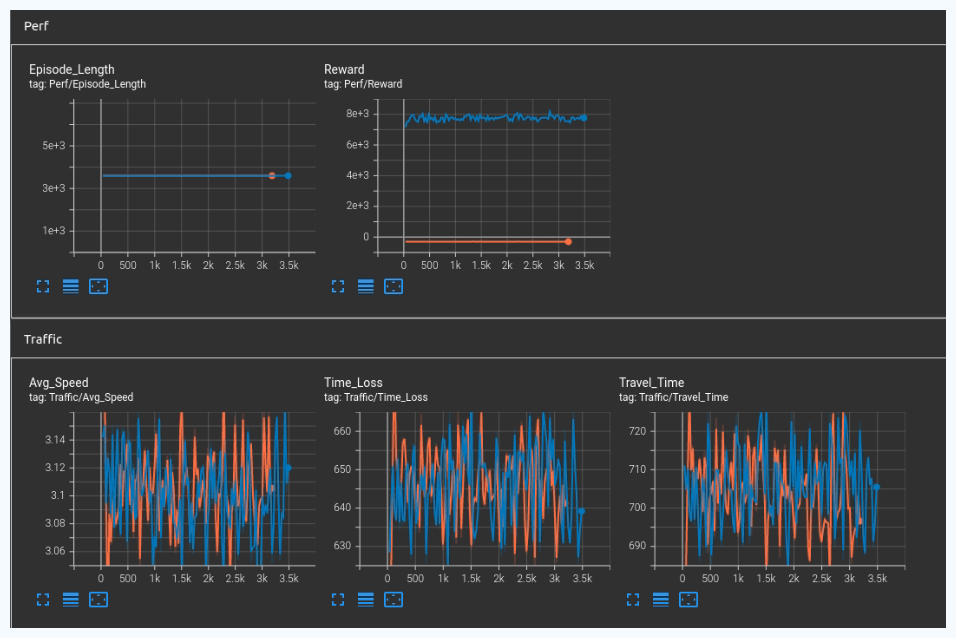Fit domain to data on the Episode_Length chart
This screenshot has height=638, width=956.
pos(98,286)
